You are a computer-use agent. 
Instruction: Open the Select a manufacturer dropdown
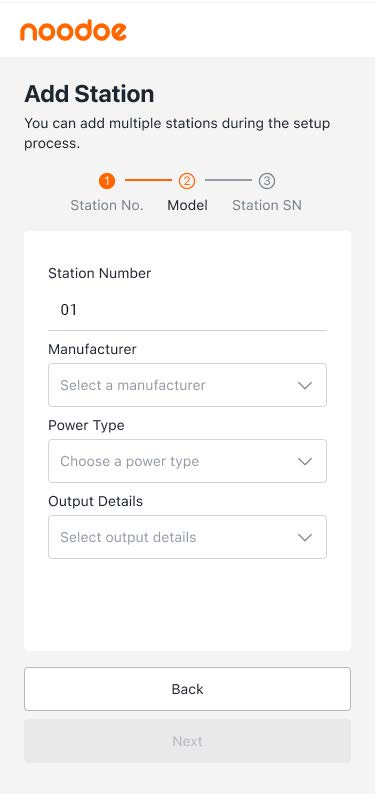coord(187,385)
